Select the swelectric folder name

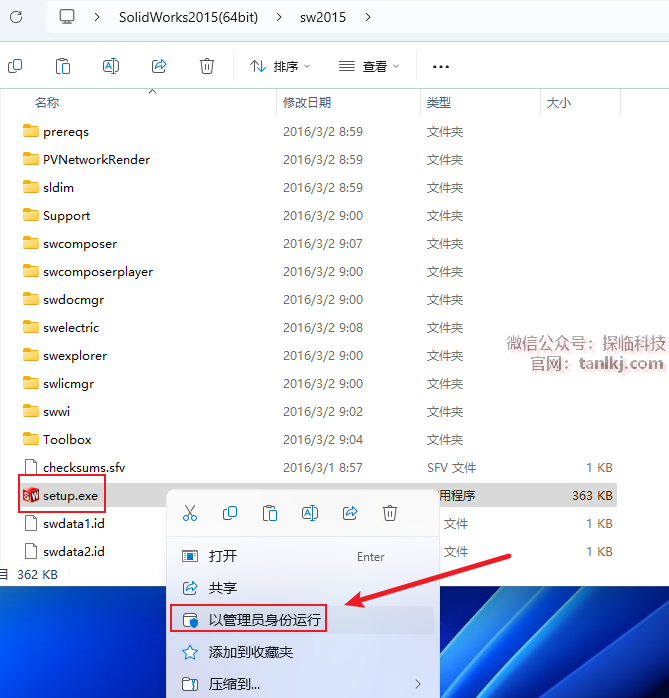coord(71,328)
